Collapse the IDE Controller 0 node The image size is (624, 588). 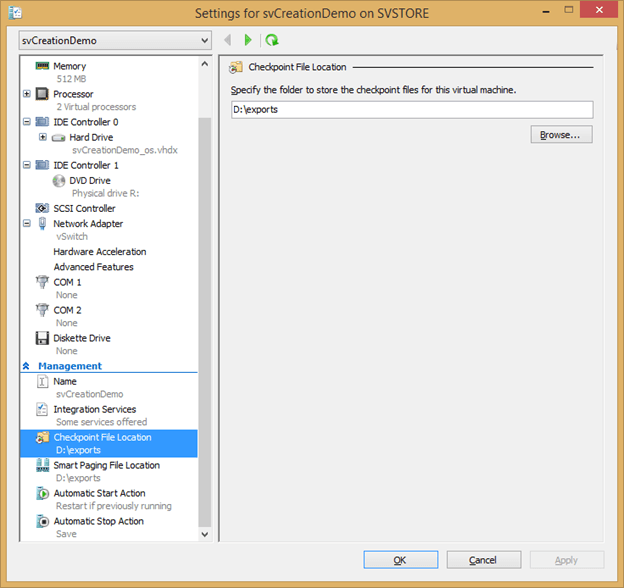pyautogui.click(x=27, y=122)
